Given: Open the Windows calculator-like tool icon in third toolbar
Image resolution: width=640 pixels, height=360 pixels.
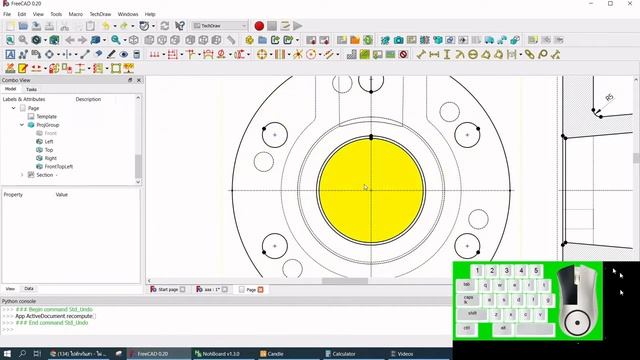Looking at the screenshot, I should (x=137, y=54).
